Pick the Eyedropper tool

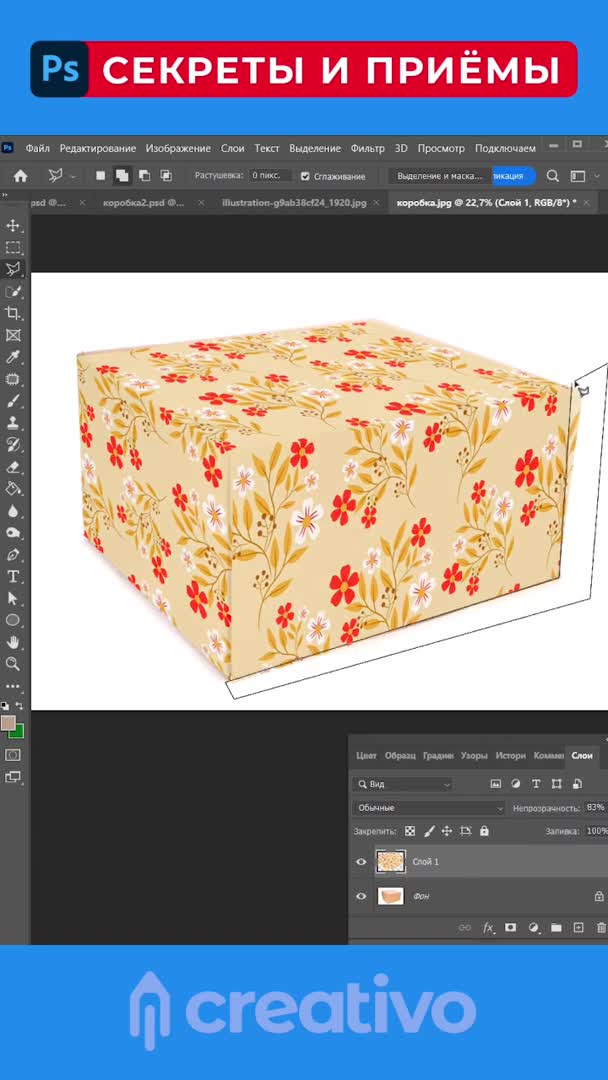click(x=14, y=358)
